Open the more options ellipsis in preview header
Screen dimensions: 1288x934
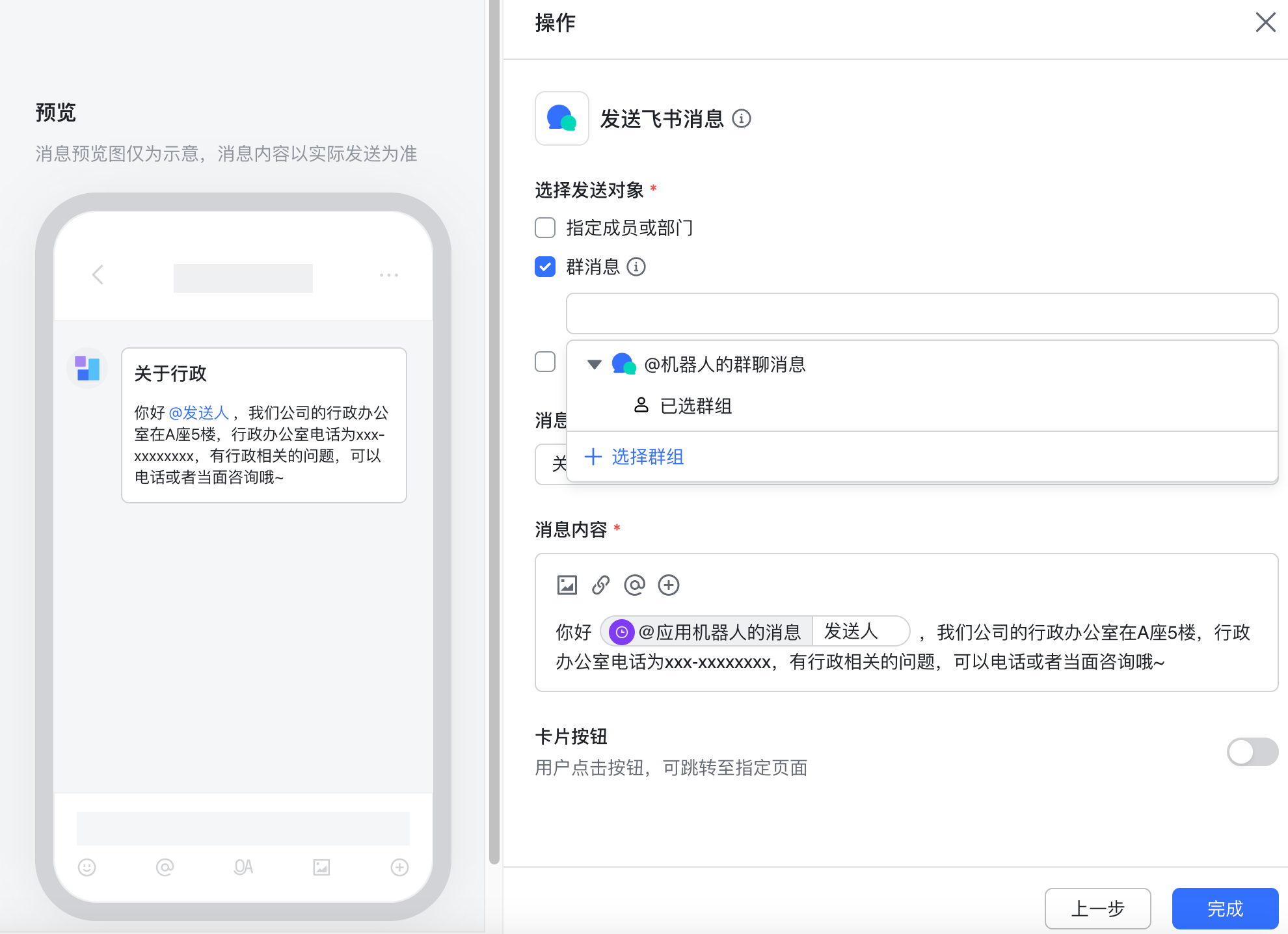pyautogui.click(x=388, y=275)
